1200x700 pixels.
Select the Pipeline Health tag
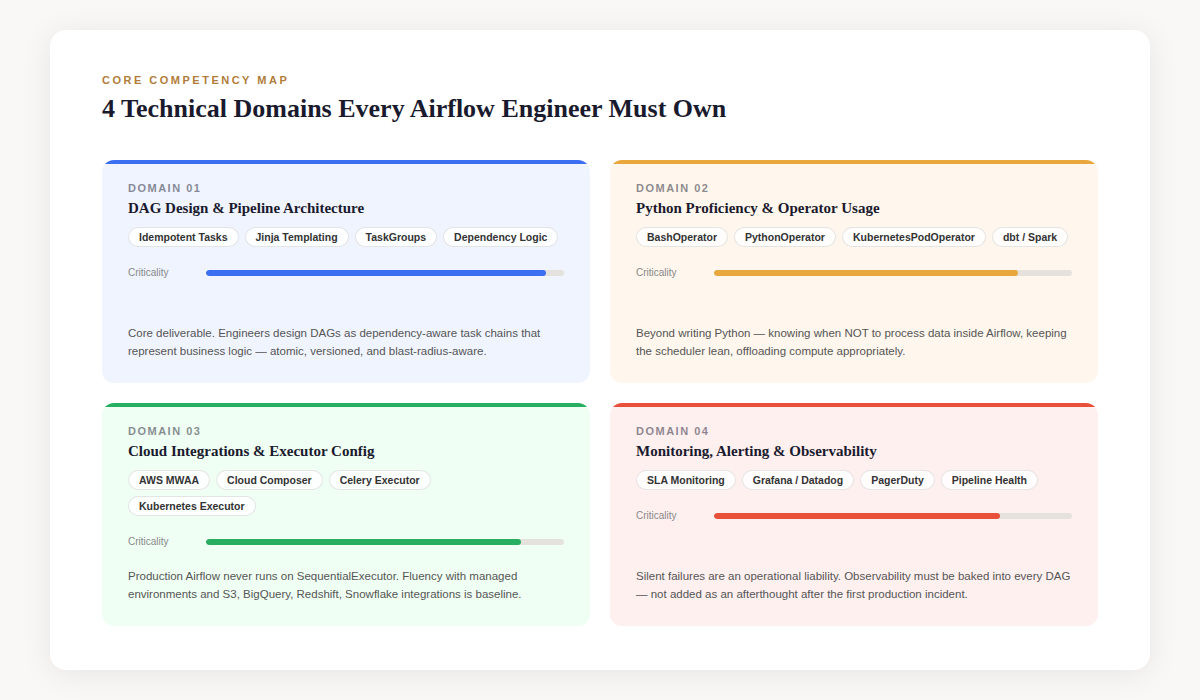989,480
